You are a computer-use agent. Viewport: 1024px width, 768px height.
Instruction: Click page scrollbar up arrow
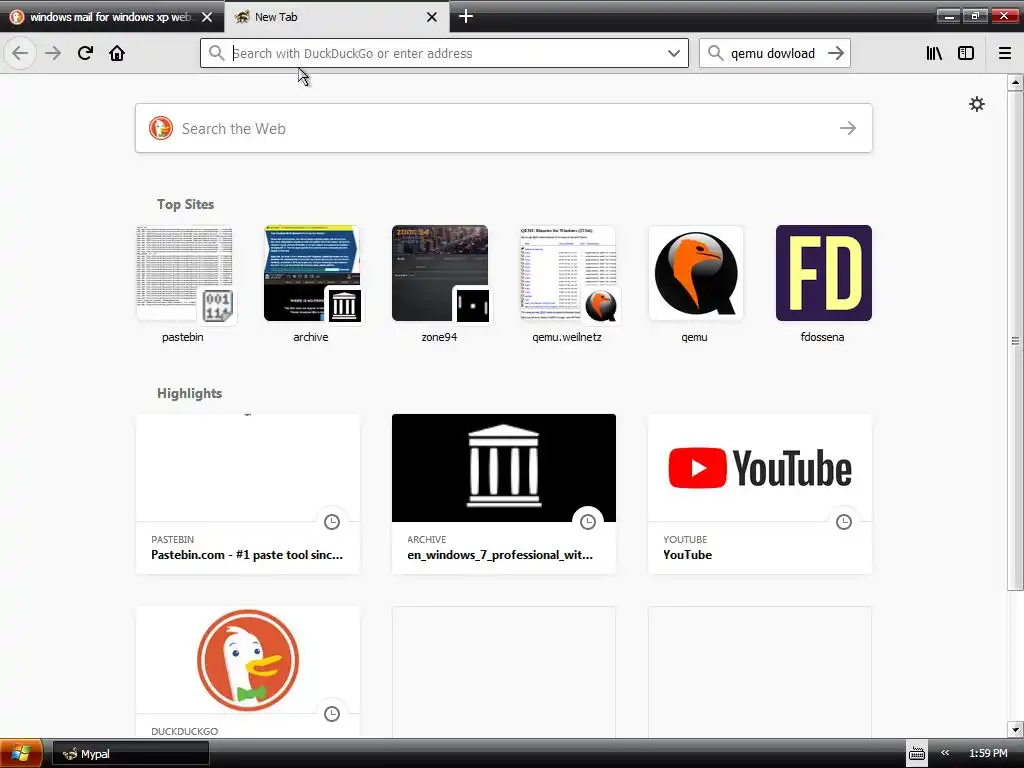click(1015, 82)
